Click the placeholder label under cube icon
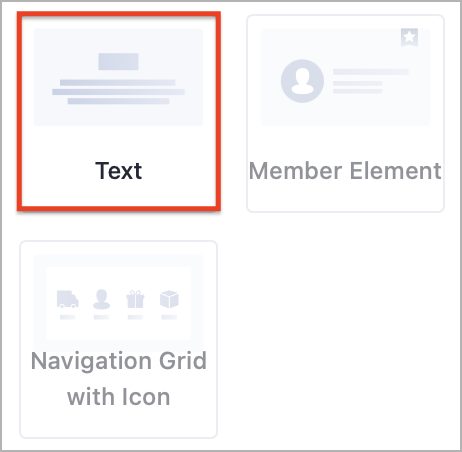The image size is (462, 452). pos(169,317)
